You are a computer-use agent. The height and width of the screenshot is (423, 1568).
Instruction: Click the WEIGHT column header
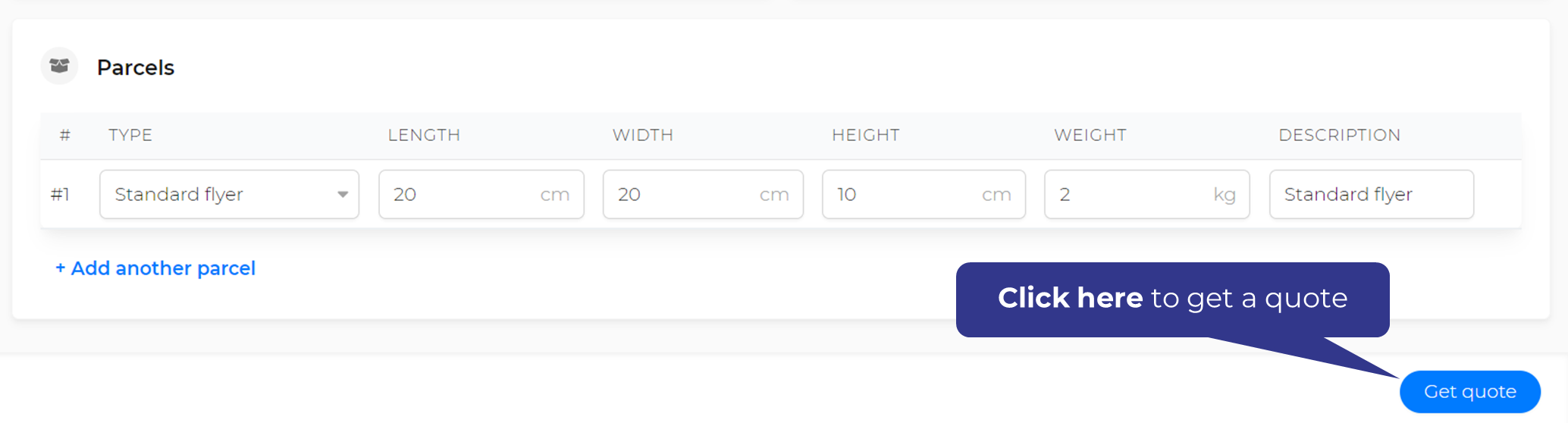(x=1090, y=135)
